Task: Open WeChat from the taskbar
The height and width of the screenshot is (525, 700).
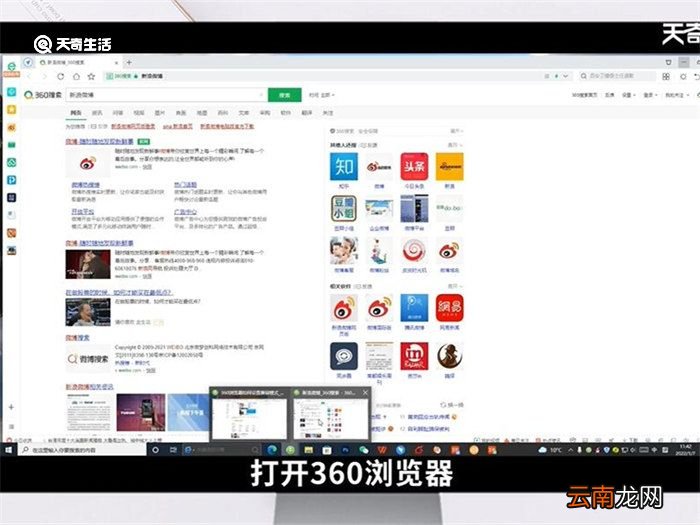Action: (x=364, y=450)
